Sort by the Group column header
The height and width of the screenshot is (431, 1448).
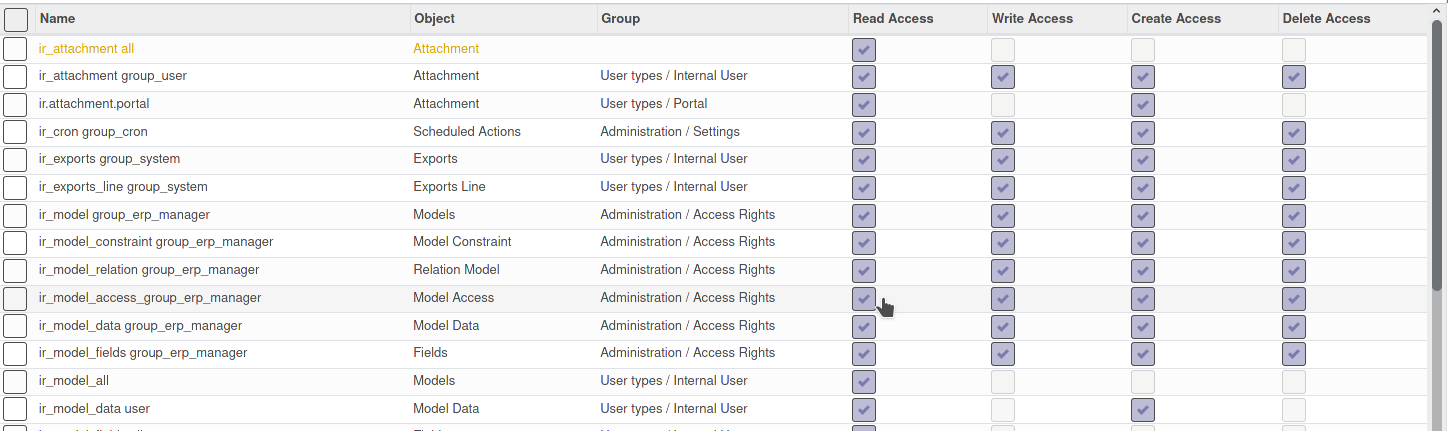point(620,18)
